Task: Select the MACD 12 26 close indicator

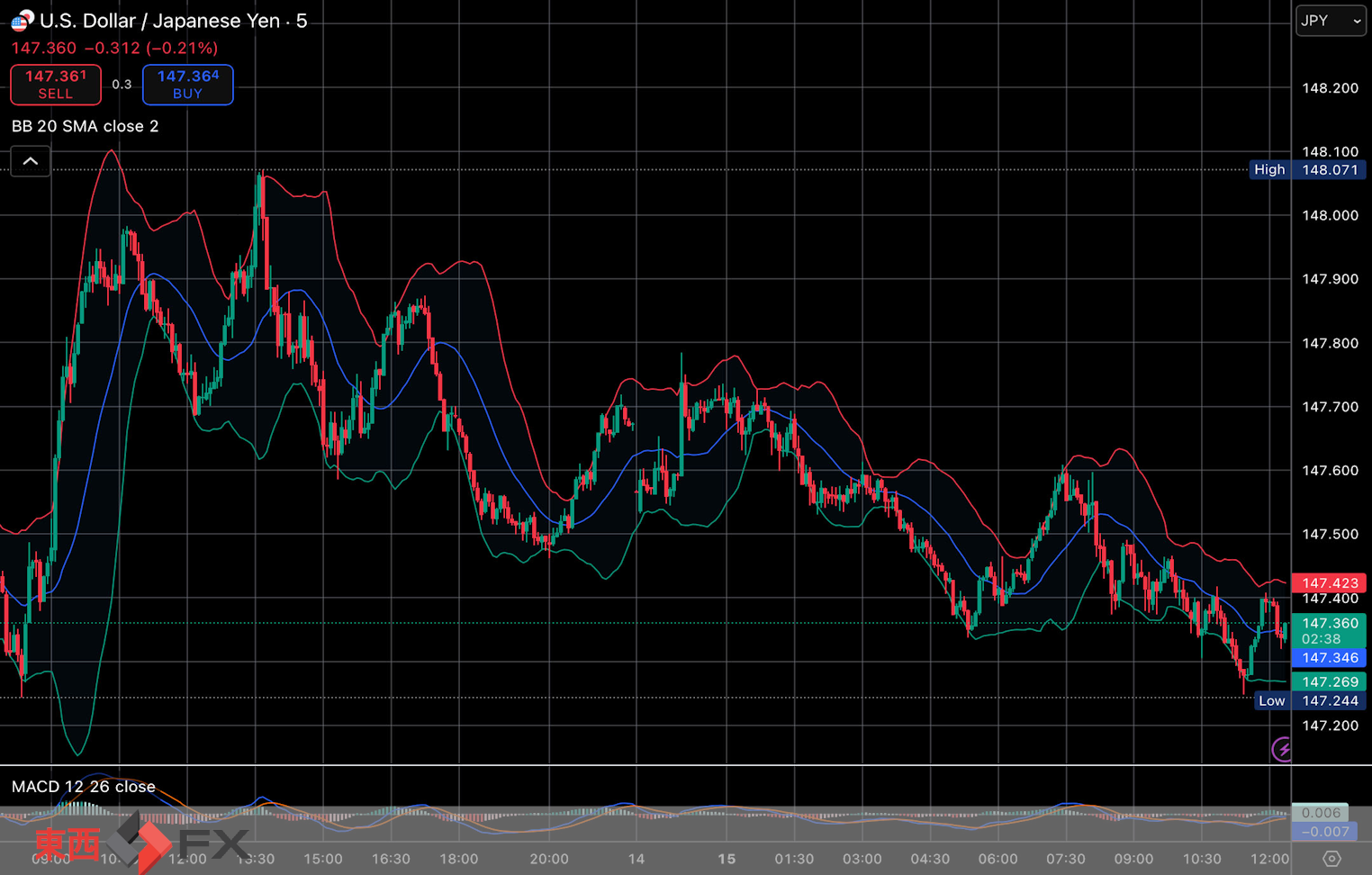Action: [x=84, y=787]
